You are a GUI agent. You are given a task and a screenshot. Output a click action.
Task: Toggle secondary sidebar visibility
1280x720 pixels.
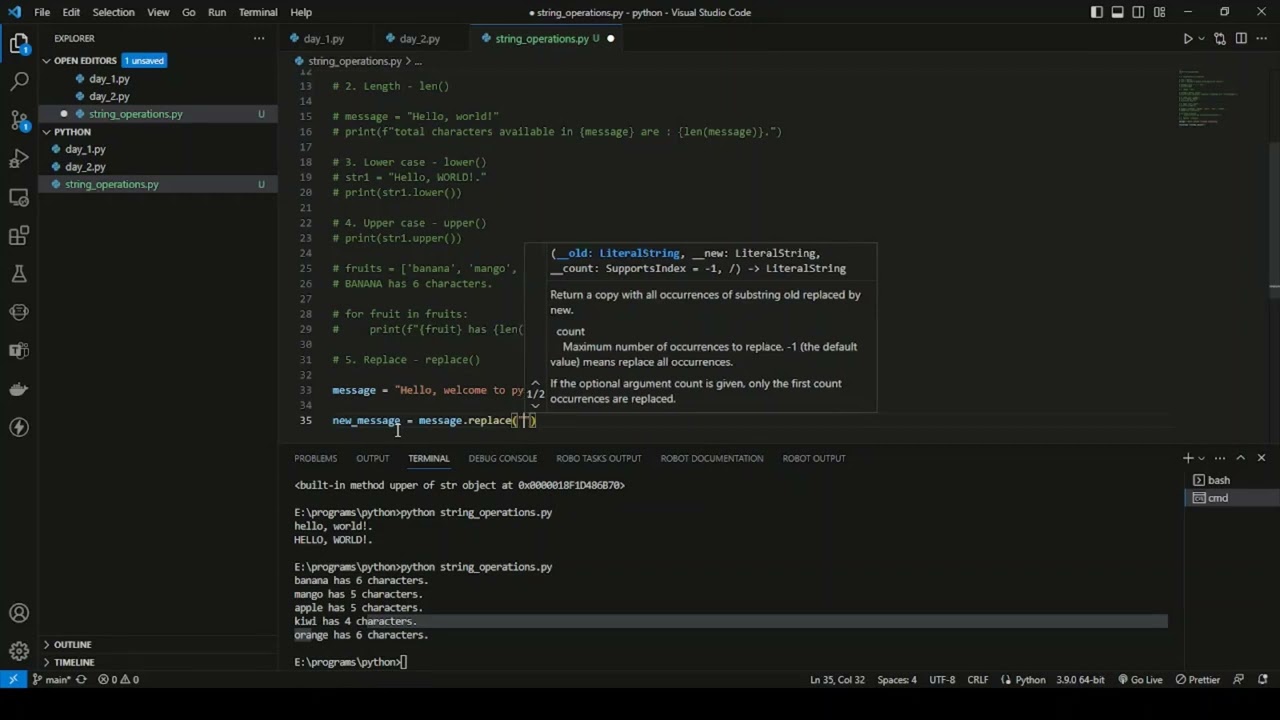click(1139, 12)
